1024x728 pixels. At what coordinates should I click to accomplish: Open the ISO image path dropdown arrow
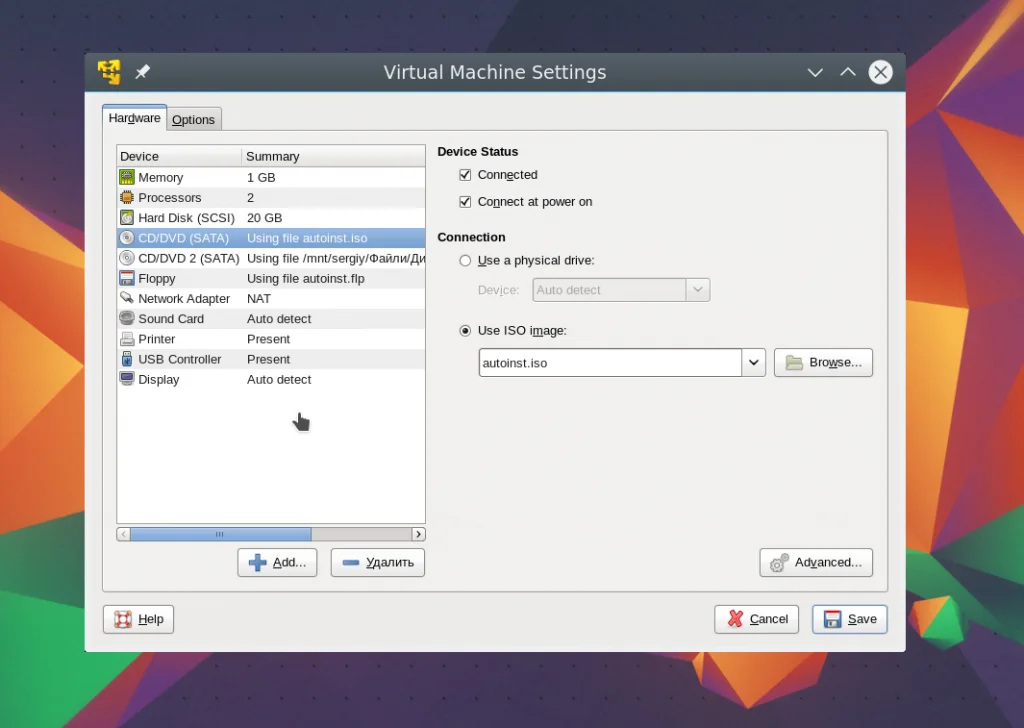(753, 362)
